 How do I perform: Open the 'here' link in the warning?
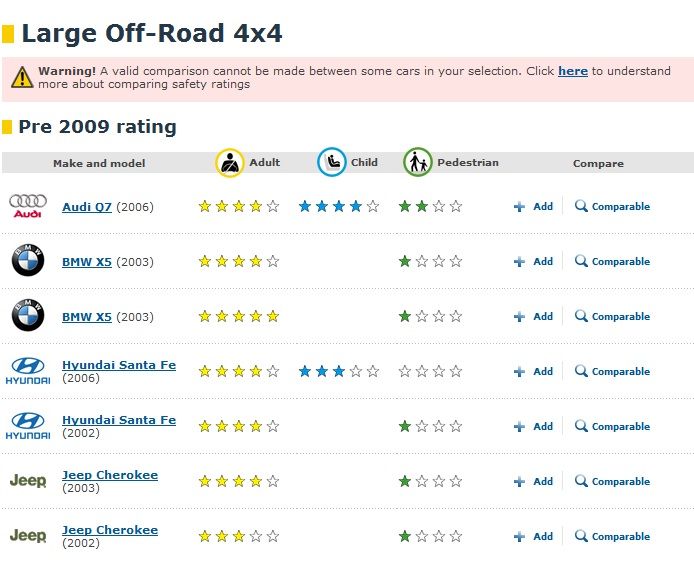point(573,71)
